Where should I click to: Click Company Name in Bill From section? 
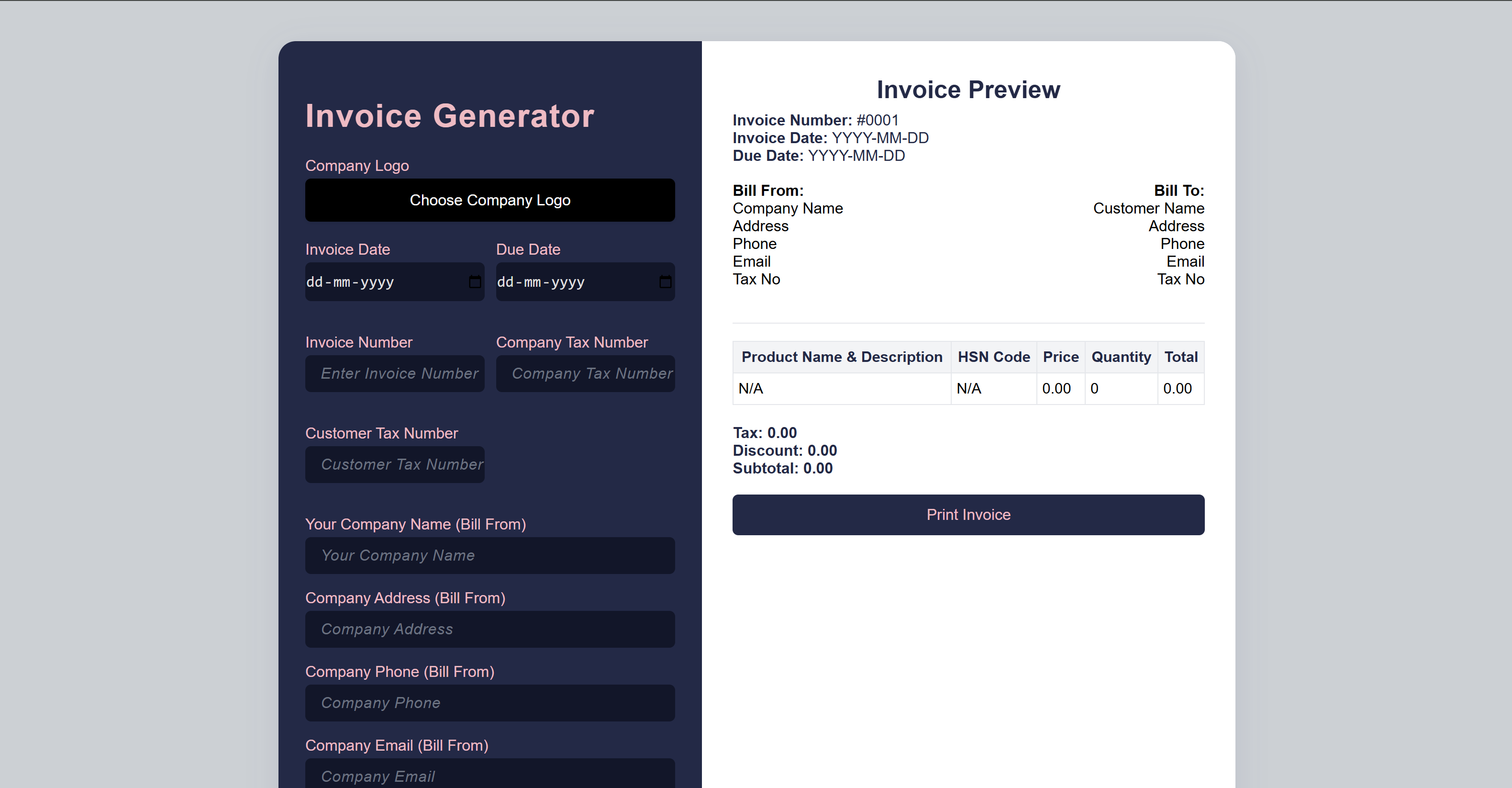pyautogui.click(x=788, y=208)
